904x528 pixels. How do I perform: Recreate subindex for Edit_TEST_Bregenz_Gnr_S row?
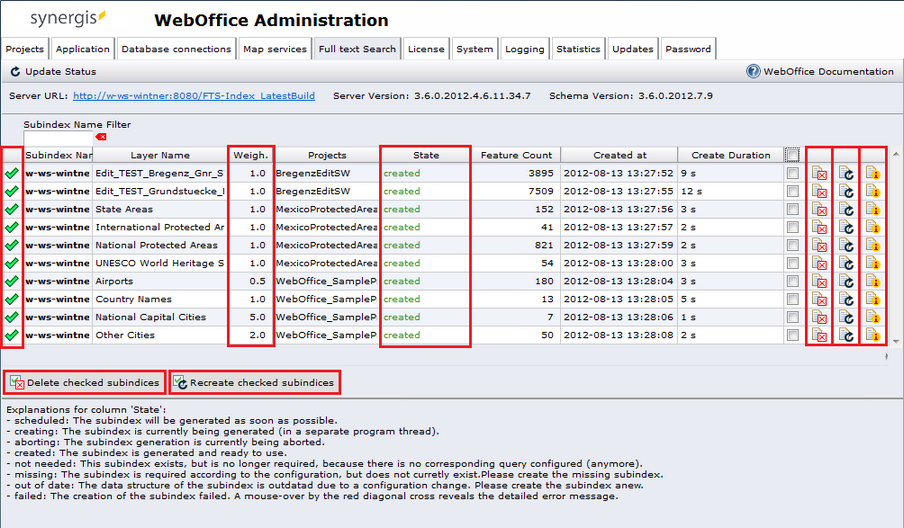point(846,174)
